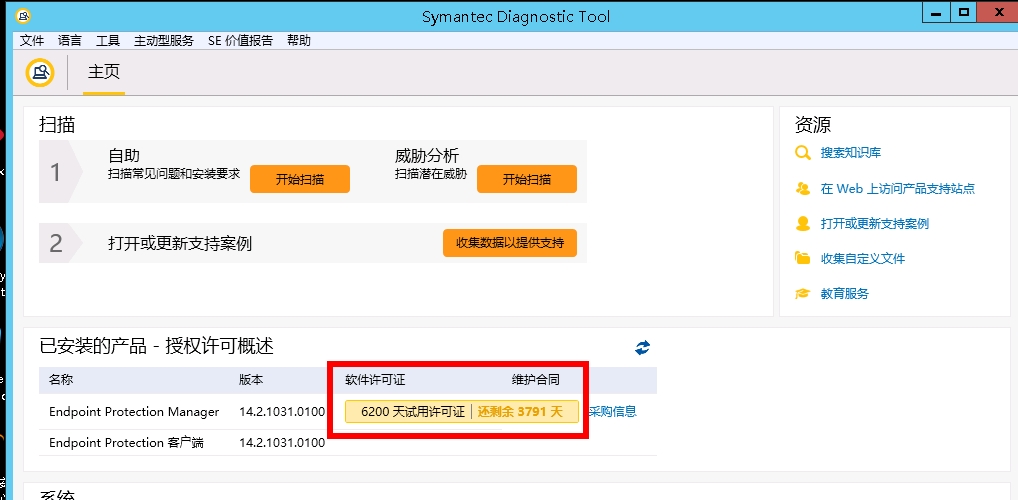Close the Symantec Diagnostic Tool window
Screen dimensions: 1018x500
pyautogui.click(x=997, y=12)
